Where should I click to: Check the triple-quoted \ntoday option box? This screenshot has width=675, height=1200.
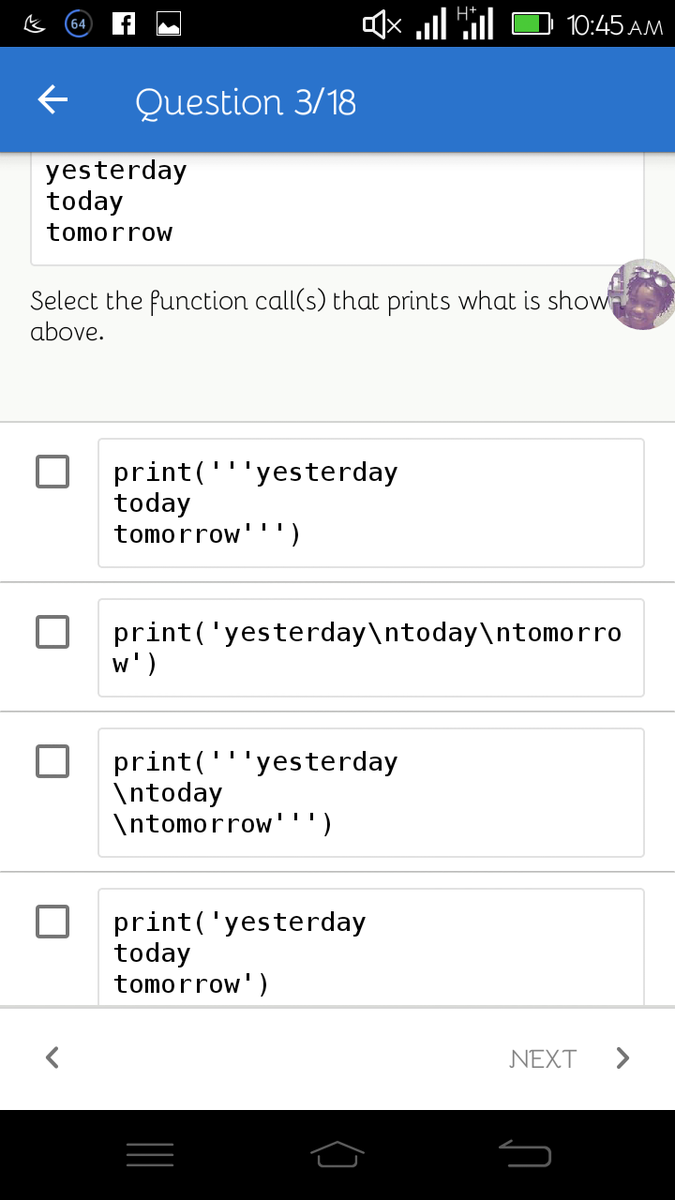52,761
